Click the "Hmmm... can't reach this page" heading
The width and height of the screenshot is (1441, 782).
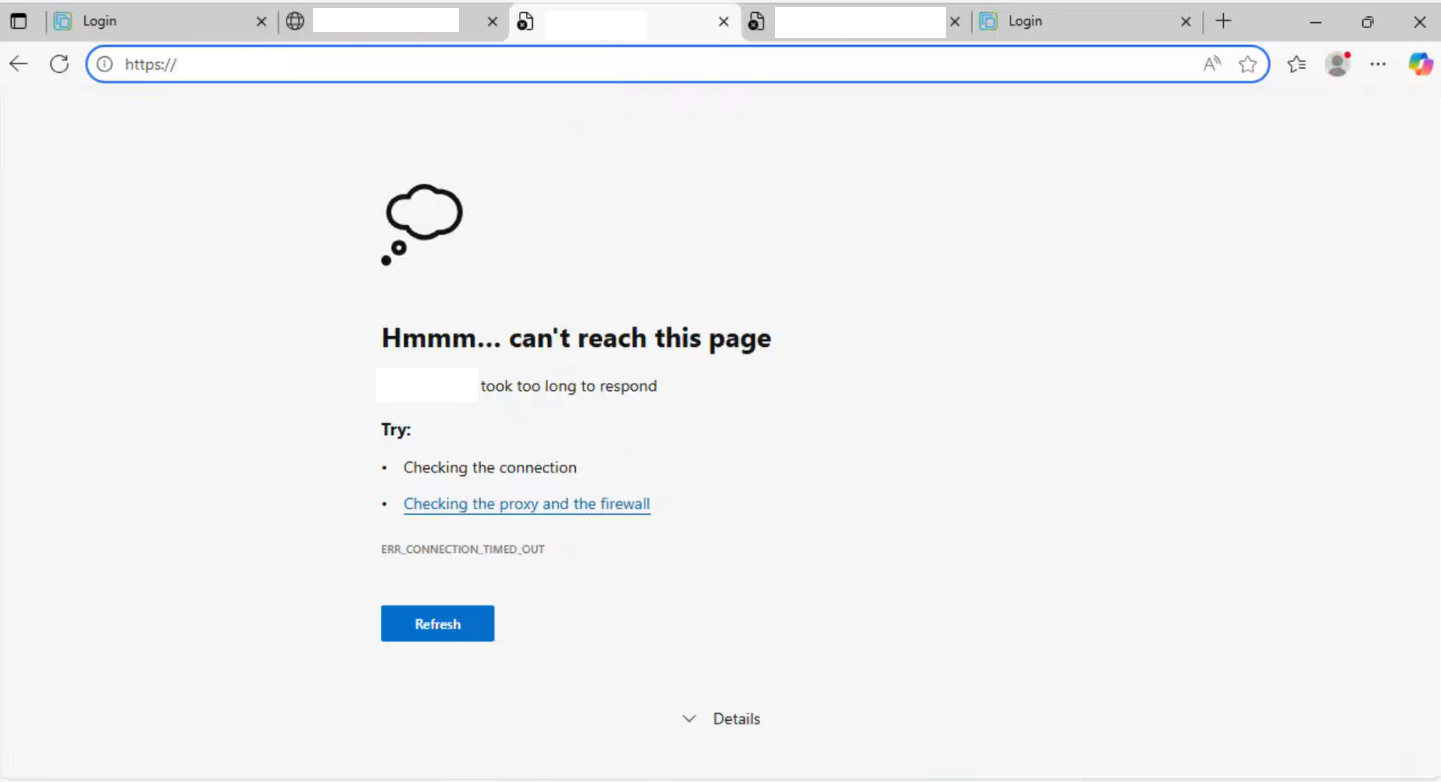coord(576,338)
